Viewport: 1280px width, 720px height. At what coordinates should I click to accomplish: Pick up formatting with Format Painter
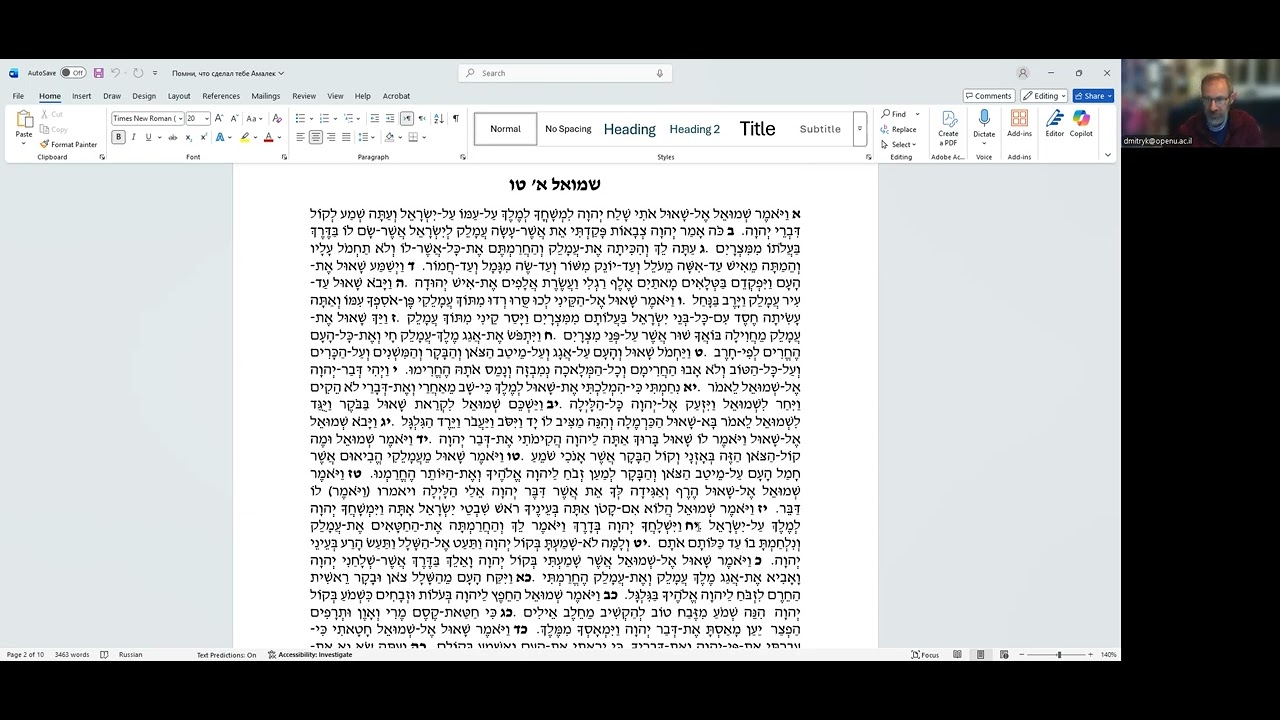[69, 144]
